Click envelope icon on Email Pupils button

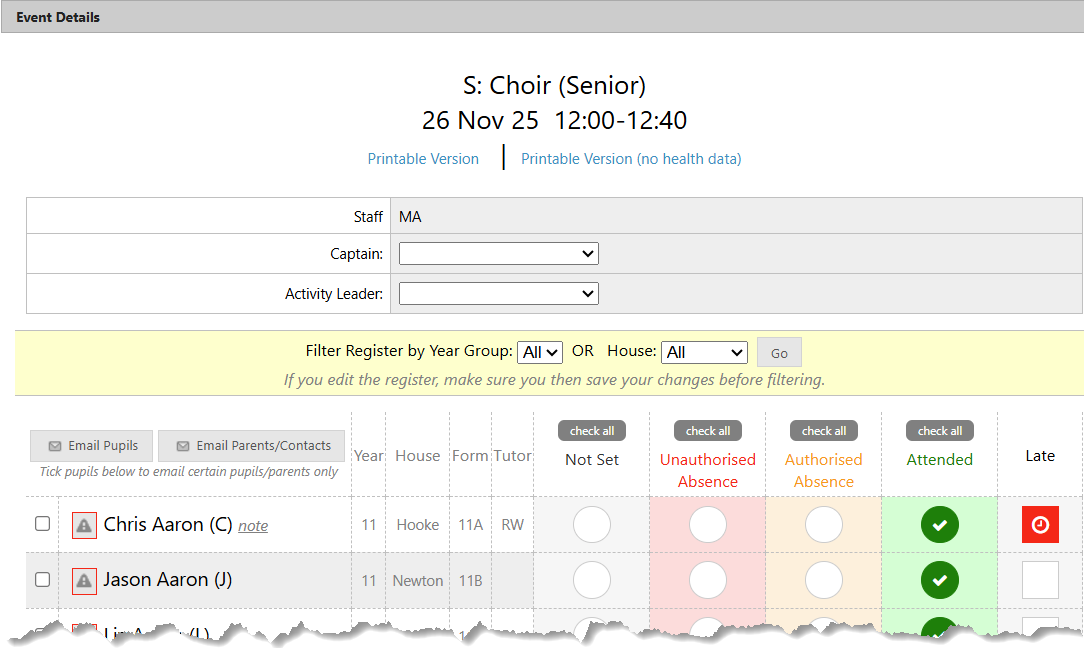point(55,446)
